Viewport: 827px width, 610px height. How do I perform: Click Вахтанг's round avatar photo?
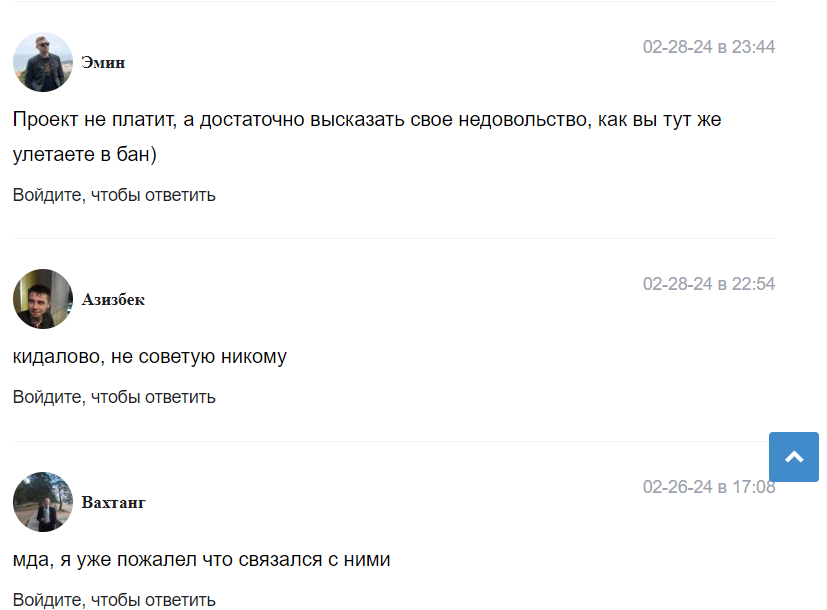[43, 502]
